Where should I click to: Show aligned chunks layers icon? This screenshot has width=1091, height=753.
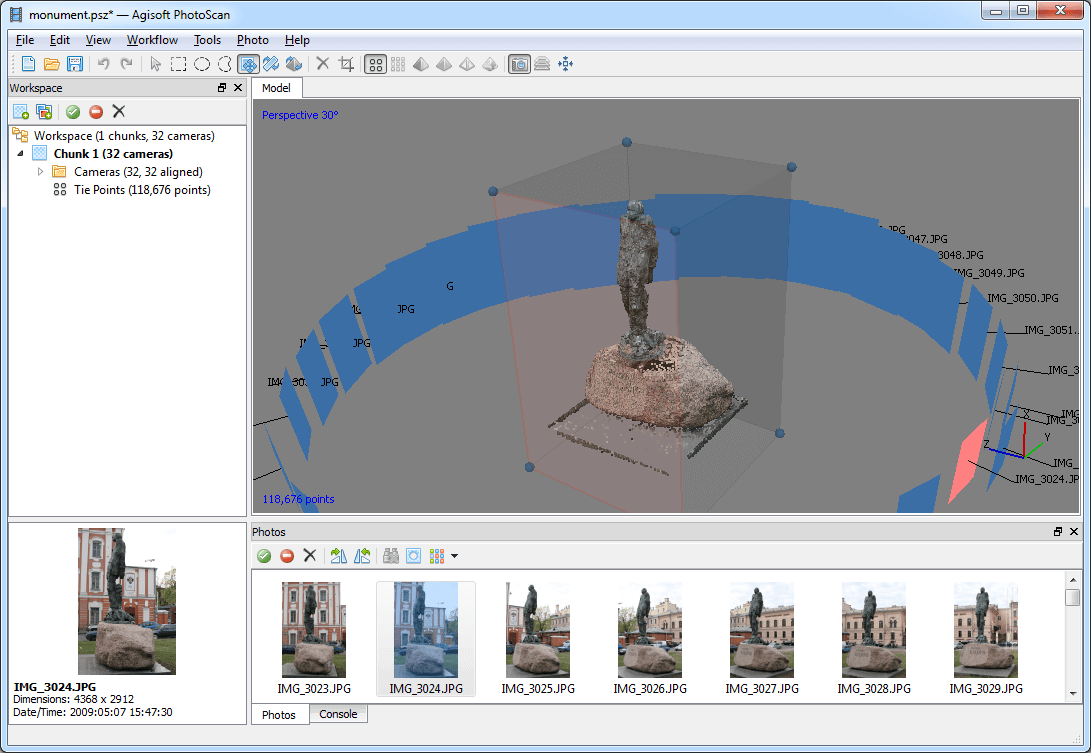tap(542, 64)
